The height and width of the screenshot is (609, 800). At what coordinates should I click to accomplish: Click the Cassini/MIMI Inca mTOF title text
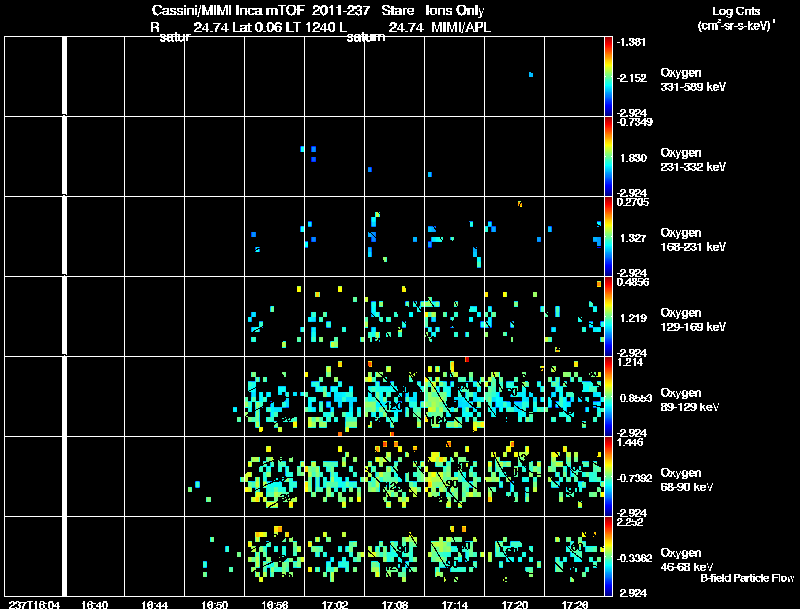click(x=228, y=10)
